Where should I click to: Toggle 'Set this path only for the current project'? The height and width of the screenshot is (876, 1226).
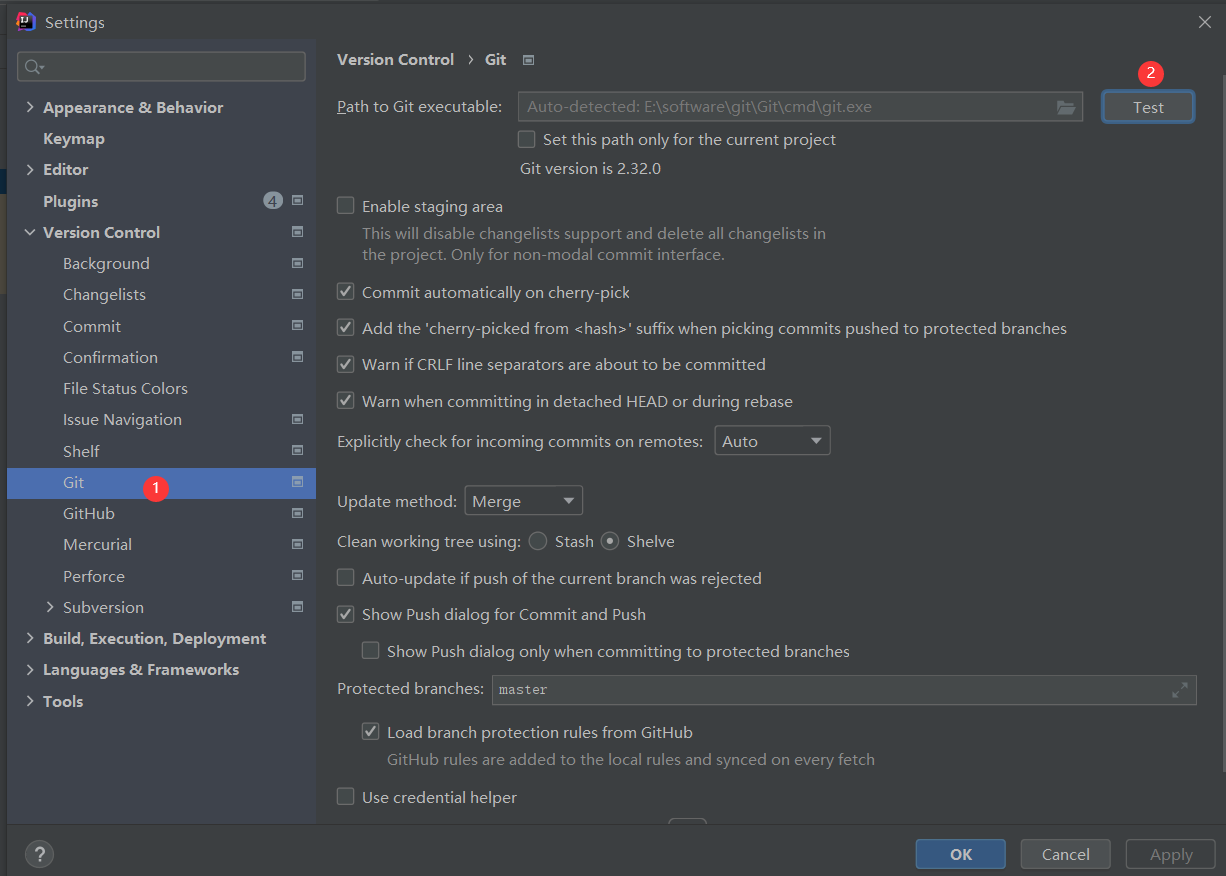point(526,139)
